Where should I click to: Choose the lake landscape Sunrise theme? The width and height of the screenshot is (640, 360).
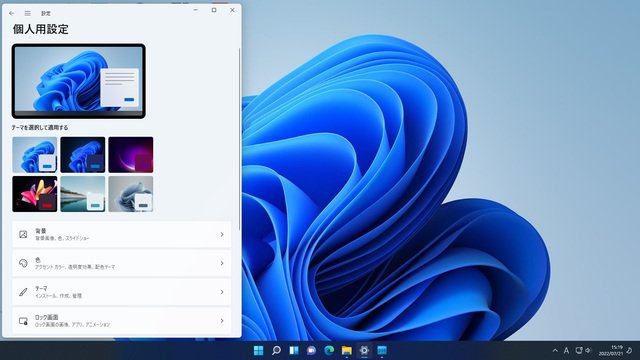point(82,194)
